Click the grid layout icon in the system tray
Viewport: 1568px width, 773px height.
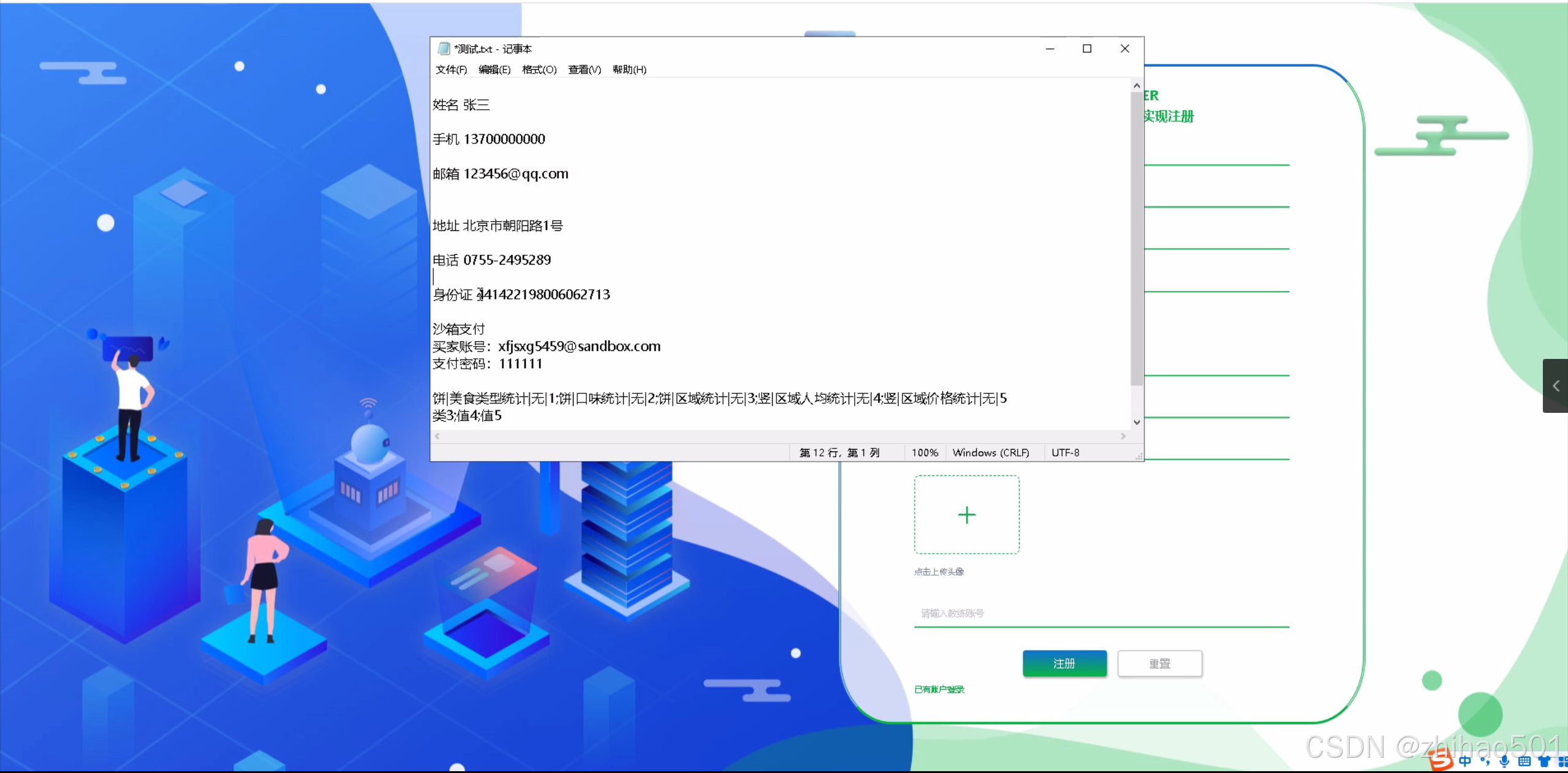click(x=1564, y=761)
